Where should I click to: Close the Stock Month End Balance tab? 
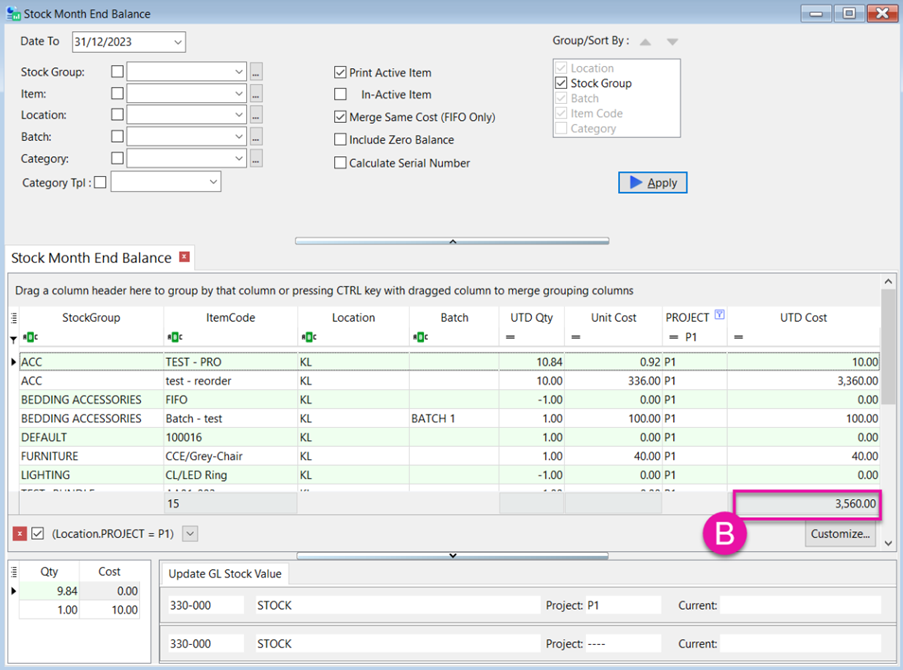184,258
